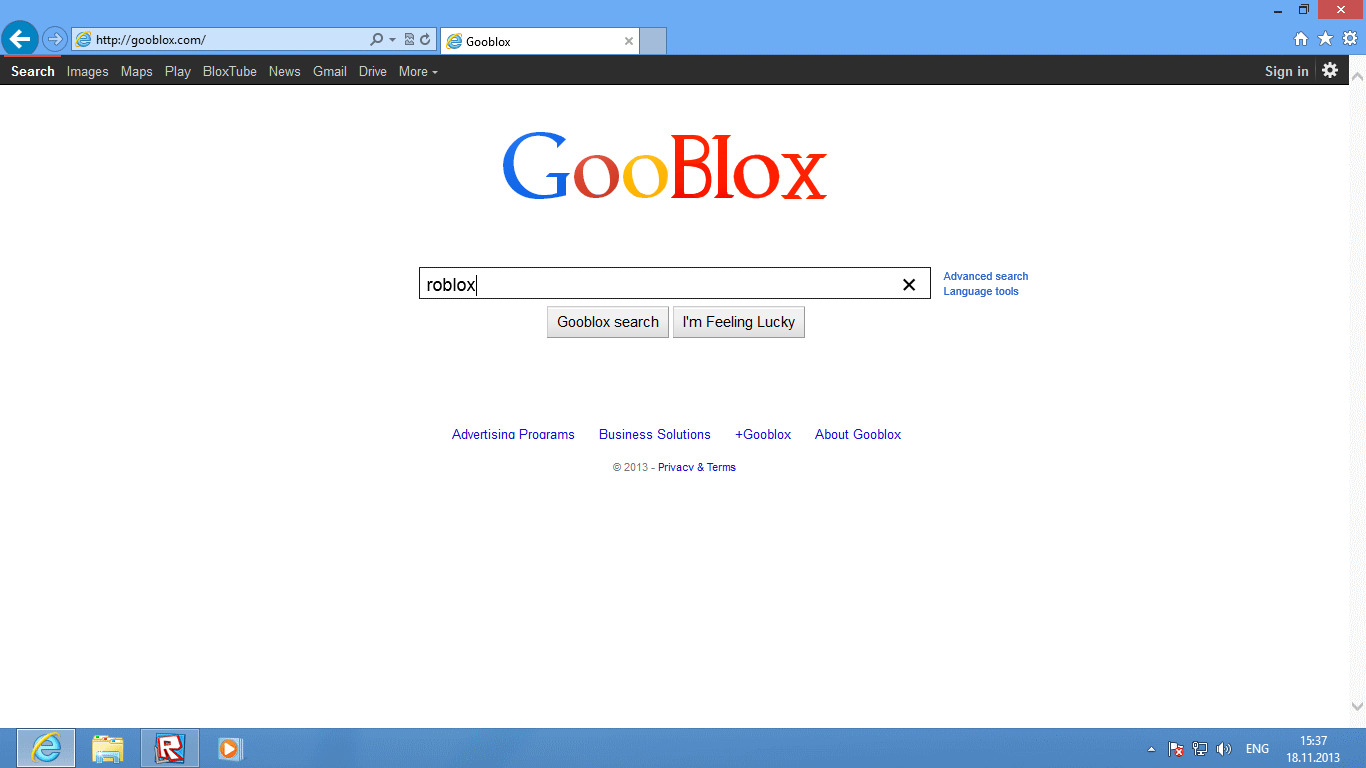
Task: Open Maps in the Gooblox navbar
Action: click(x=137, y=71)
